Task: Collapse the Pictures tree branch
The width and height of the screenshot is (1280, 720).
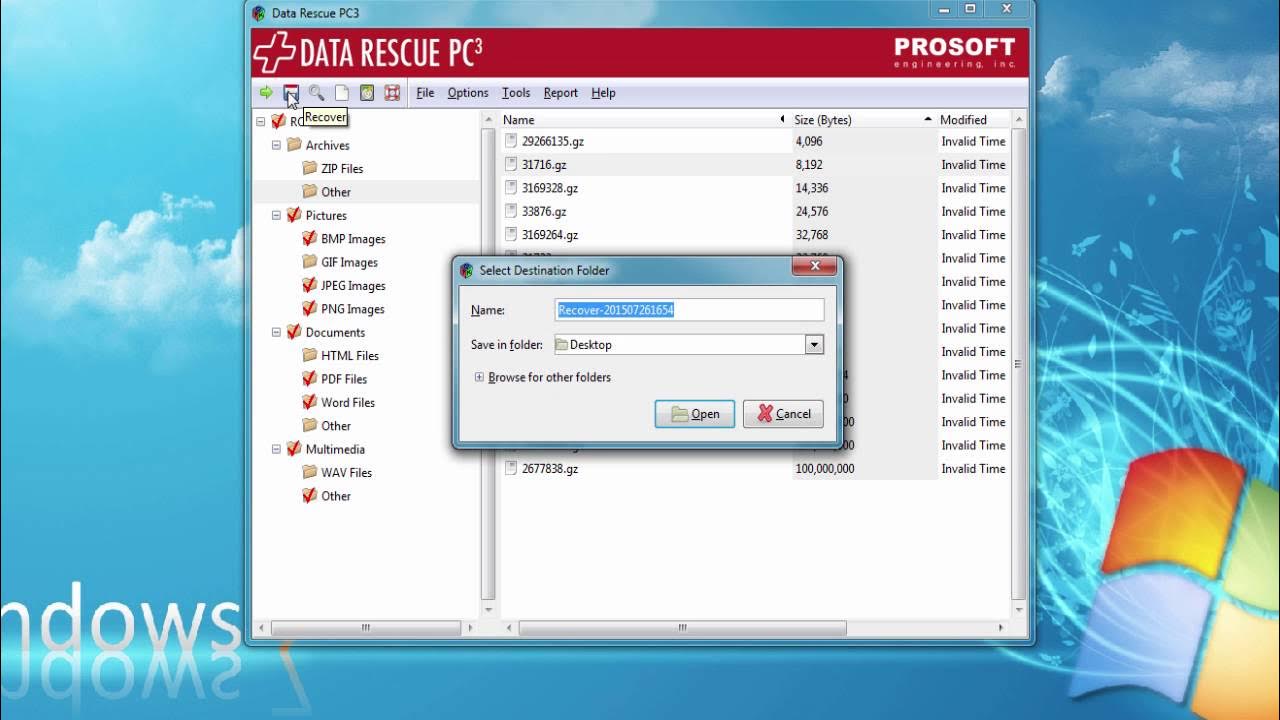Action: pyautogui.click(x=277, y=215)
